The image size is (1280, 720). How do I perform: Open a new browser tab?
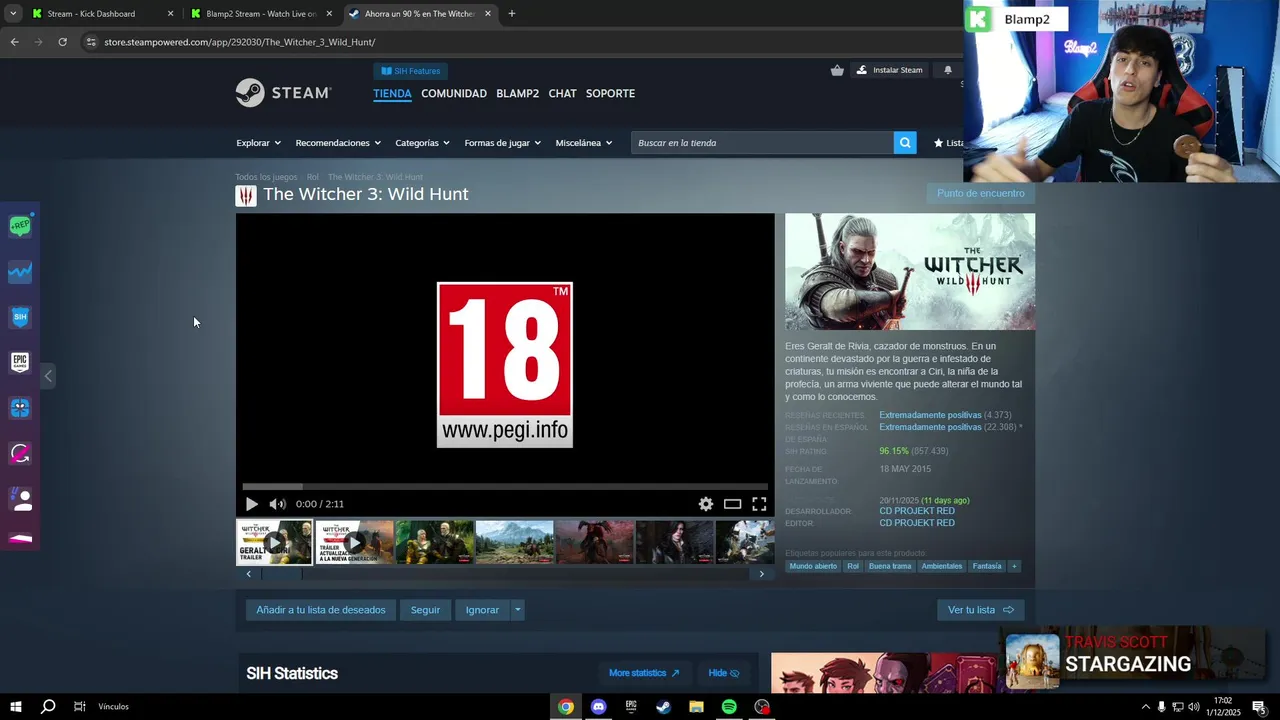click(x=512, y=14)
